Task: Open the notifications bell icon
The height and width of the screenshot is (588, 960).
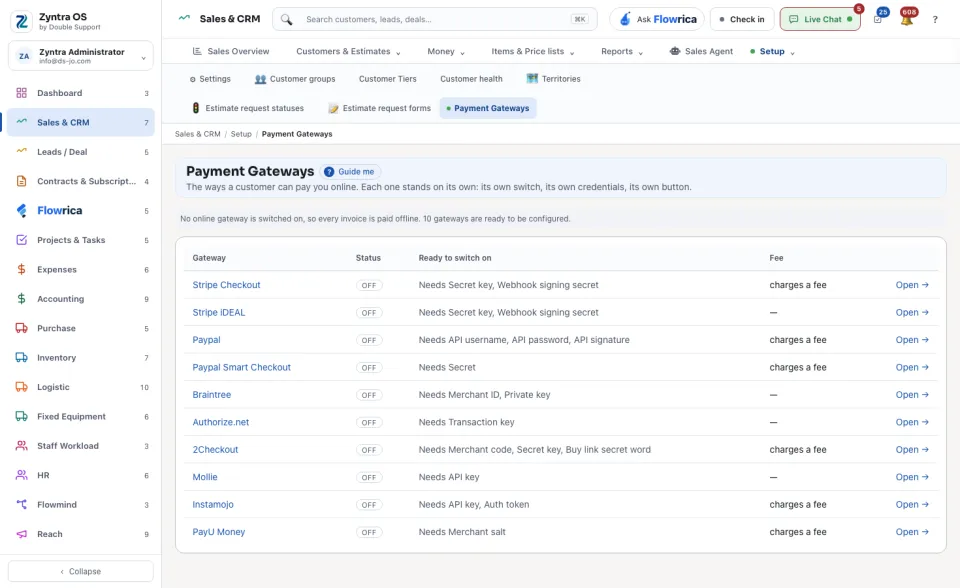Action: [x=907, y=20]
